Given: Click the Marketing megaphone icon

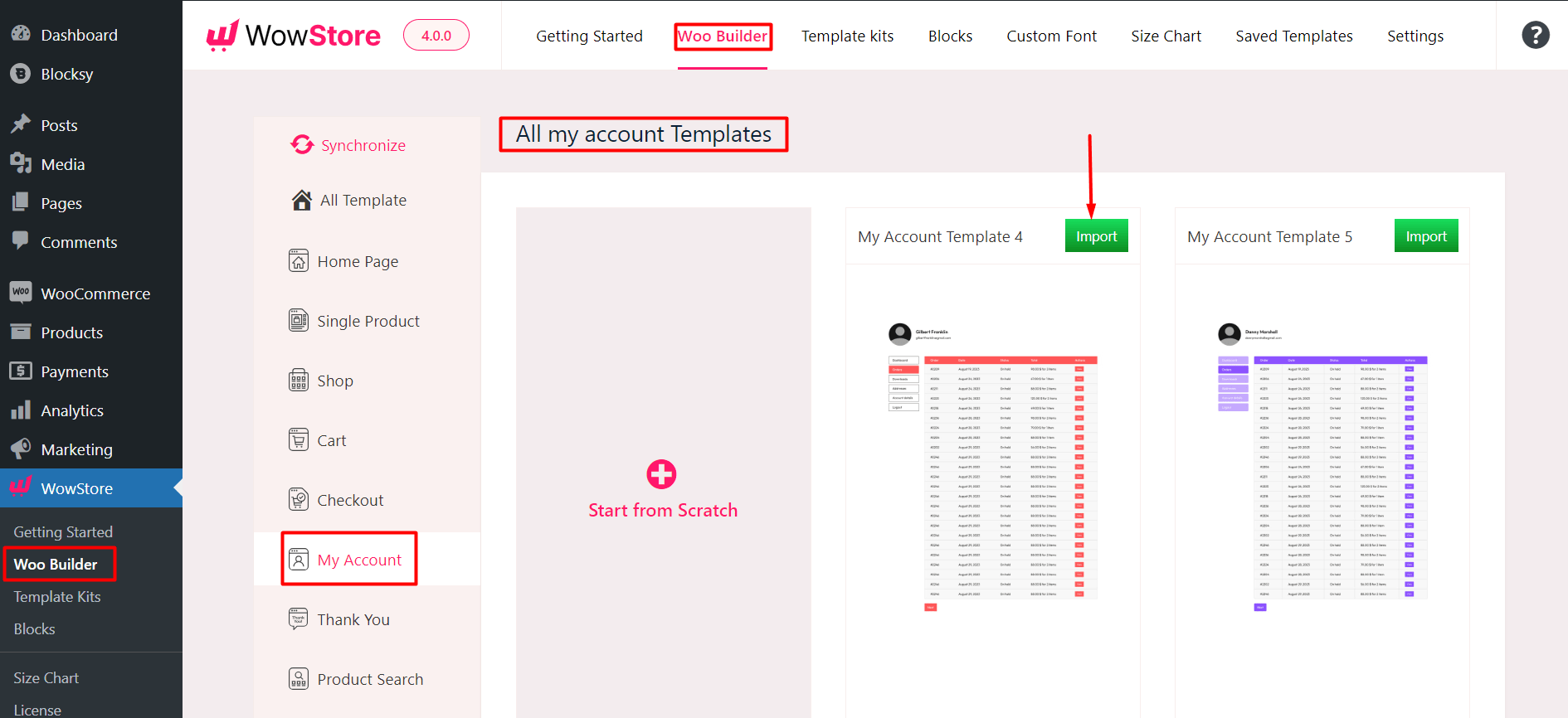Looking at the screenshot, I should coord(21,449).
